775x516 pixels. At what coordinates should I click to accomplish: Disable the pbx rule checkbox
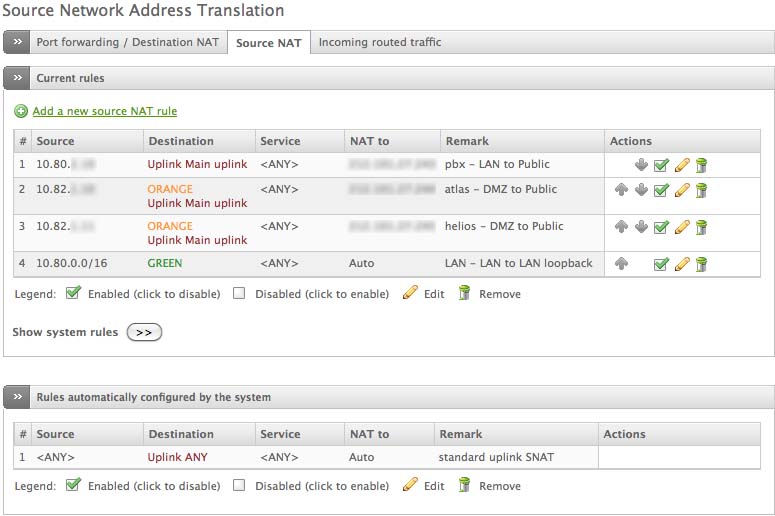[661, 165]
